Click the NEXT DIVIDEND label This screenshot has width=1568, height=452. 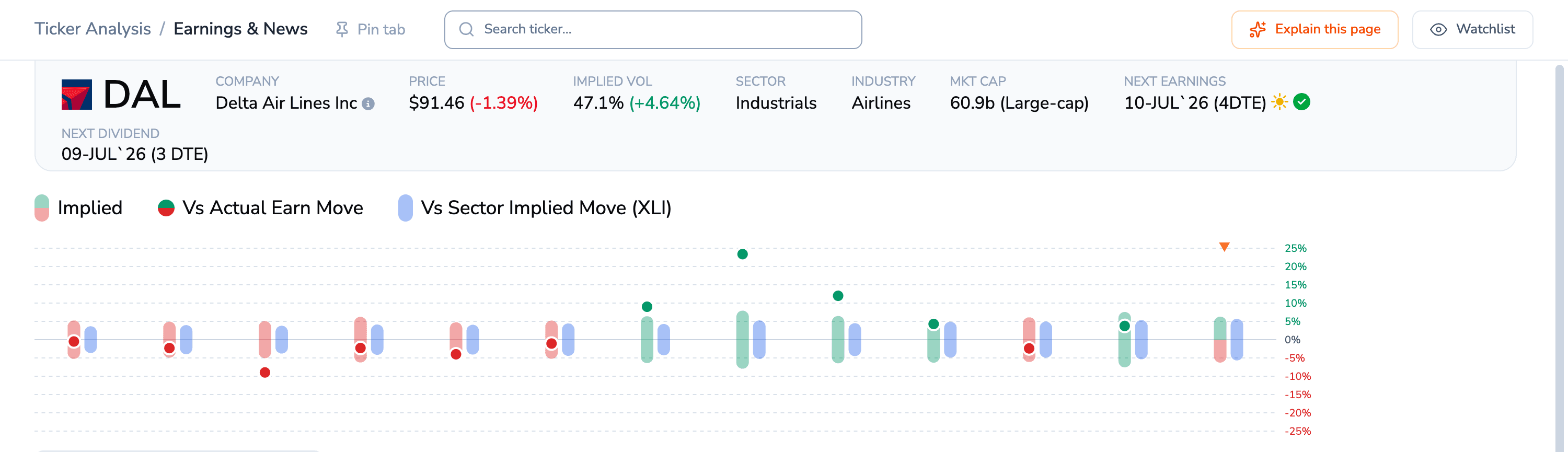[110, 133]
